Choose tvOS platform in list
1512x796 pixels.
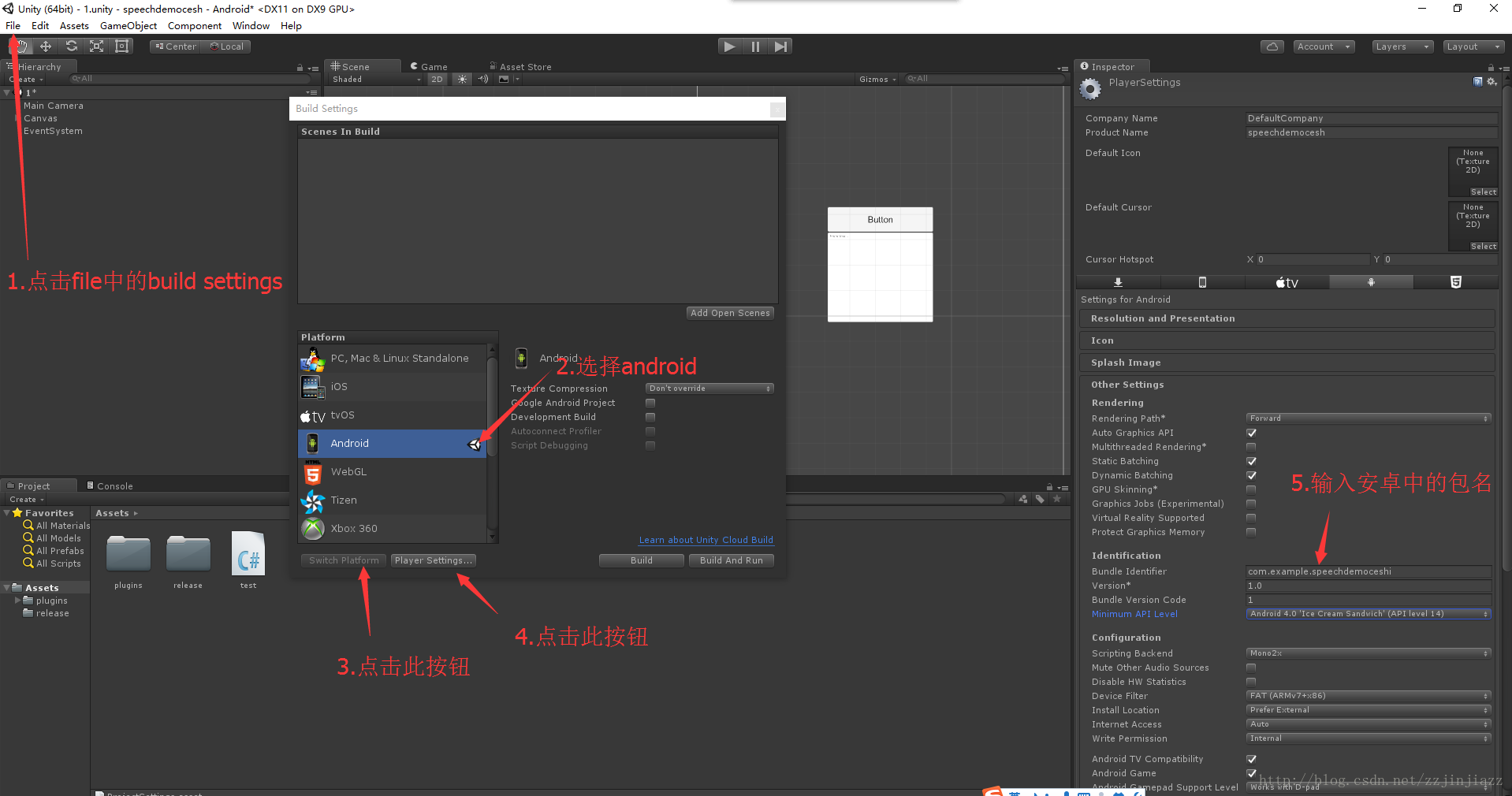coord(392,415)
